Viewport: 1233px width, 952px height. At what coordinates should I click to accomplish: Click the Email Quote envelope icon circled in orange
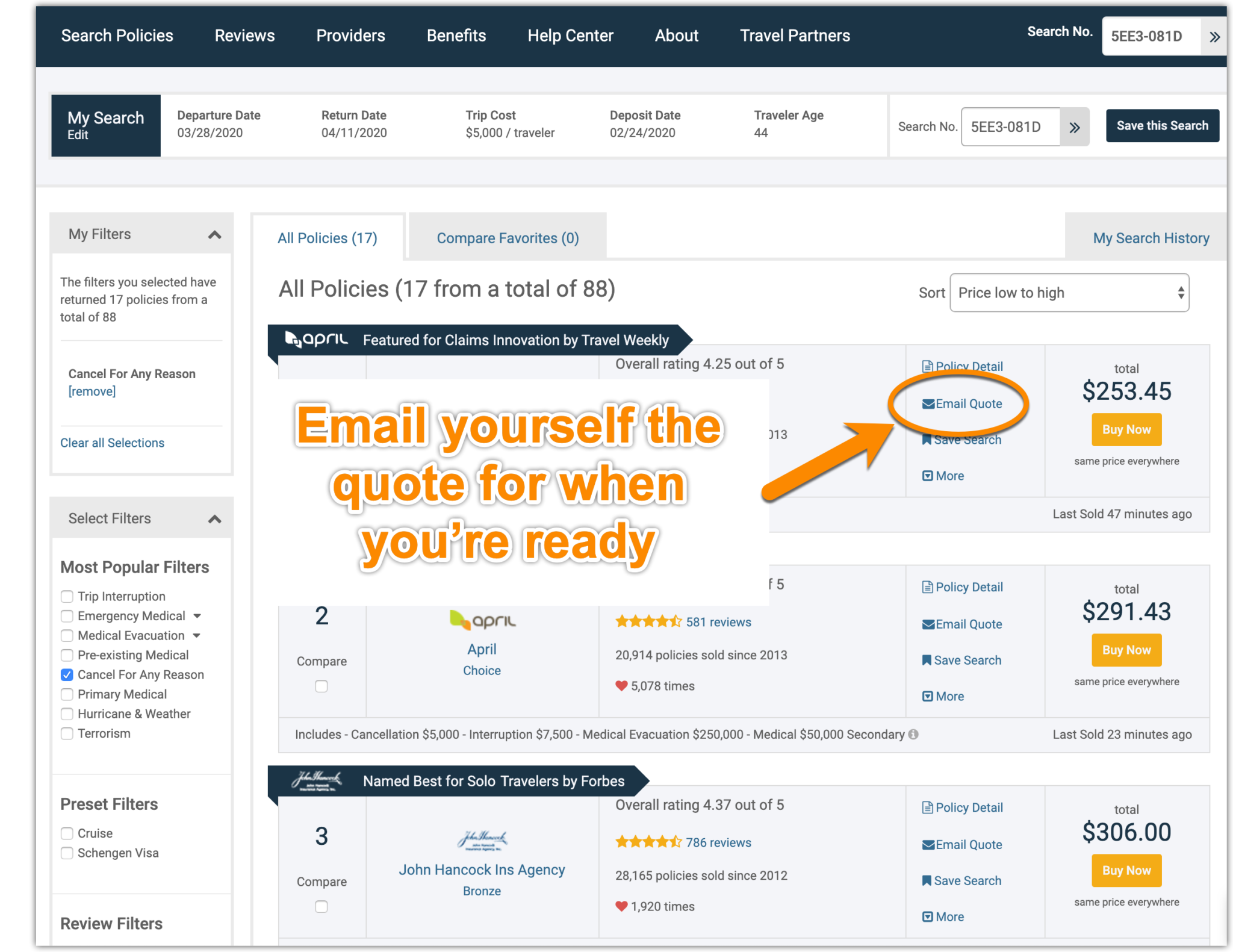[928, 404]
